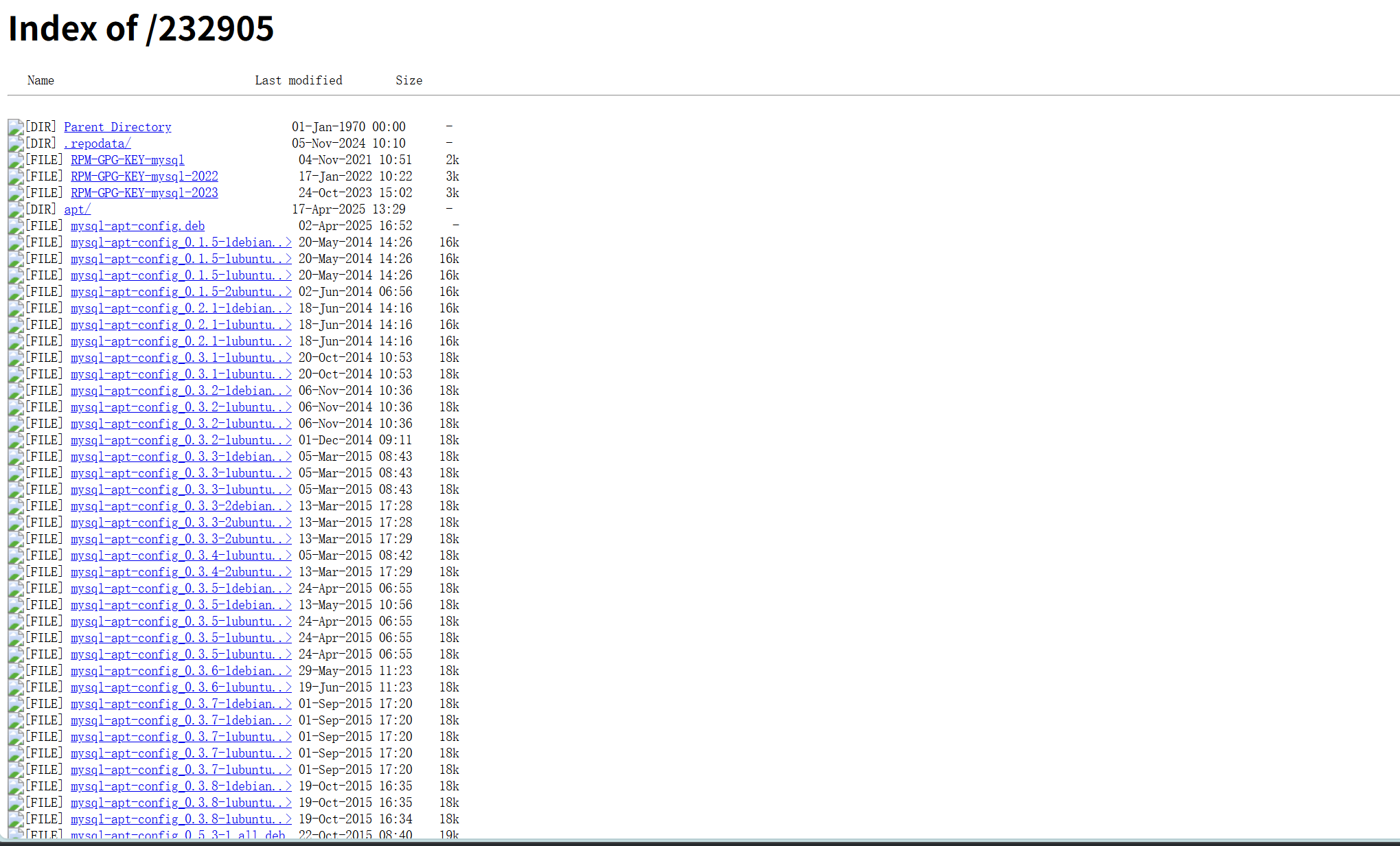Click the date 17-Jan-2022 10:22
The image size is (1400, 846).
[356, 176]
